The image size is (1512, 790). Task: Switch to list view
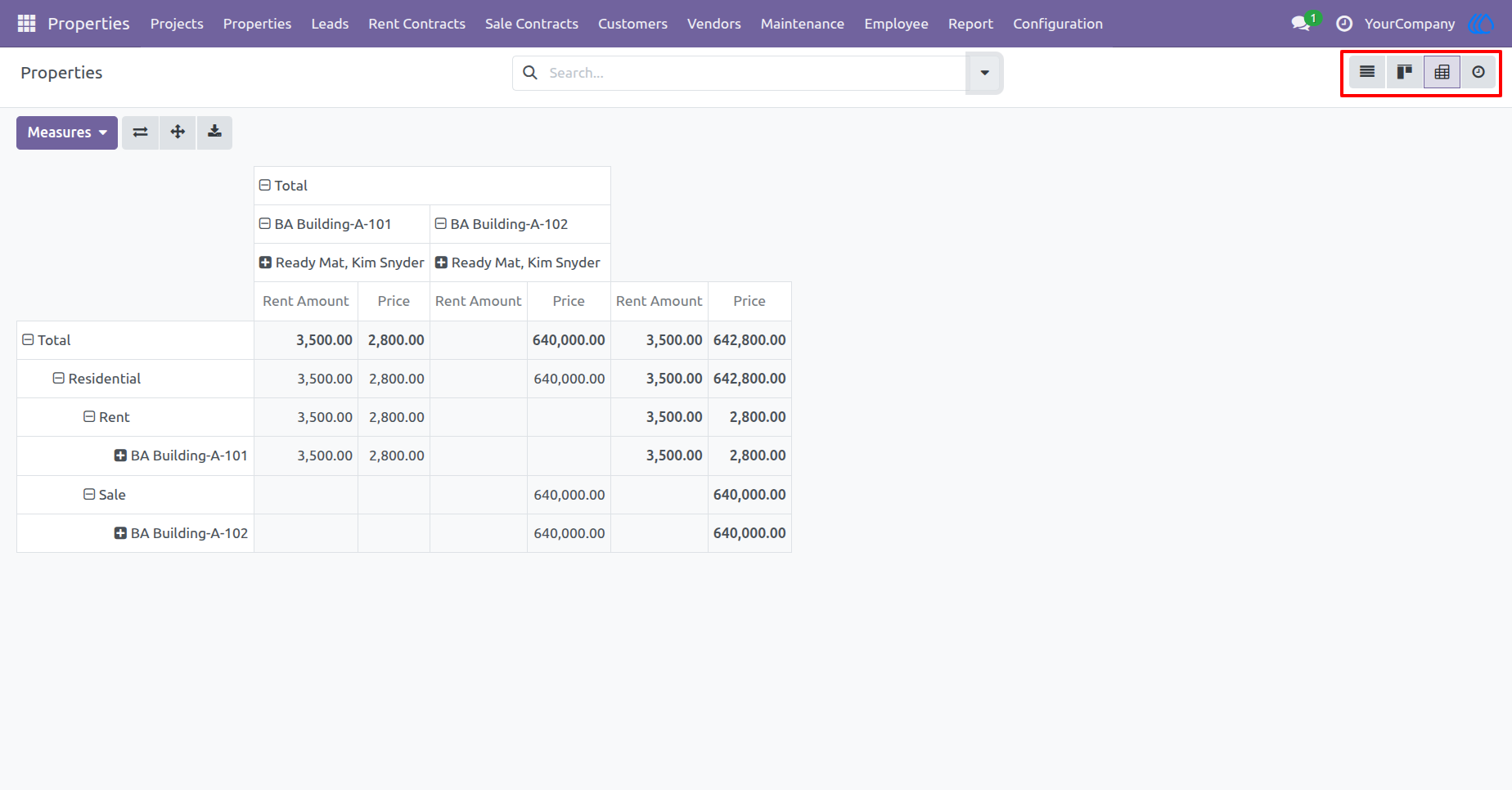(1367, 72)
